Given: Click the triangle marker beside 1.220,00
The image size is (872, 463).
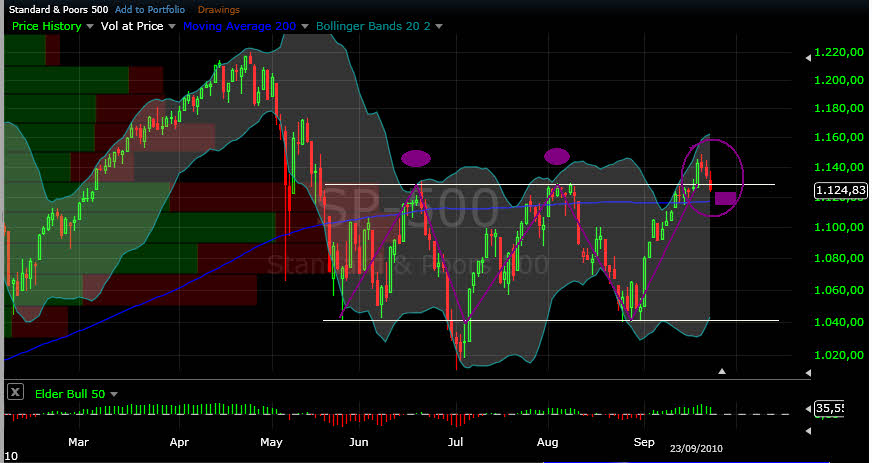Looking at the screenshot, I should tap(808, 57).
